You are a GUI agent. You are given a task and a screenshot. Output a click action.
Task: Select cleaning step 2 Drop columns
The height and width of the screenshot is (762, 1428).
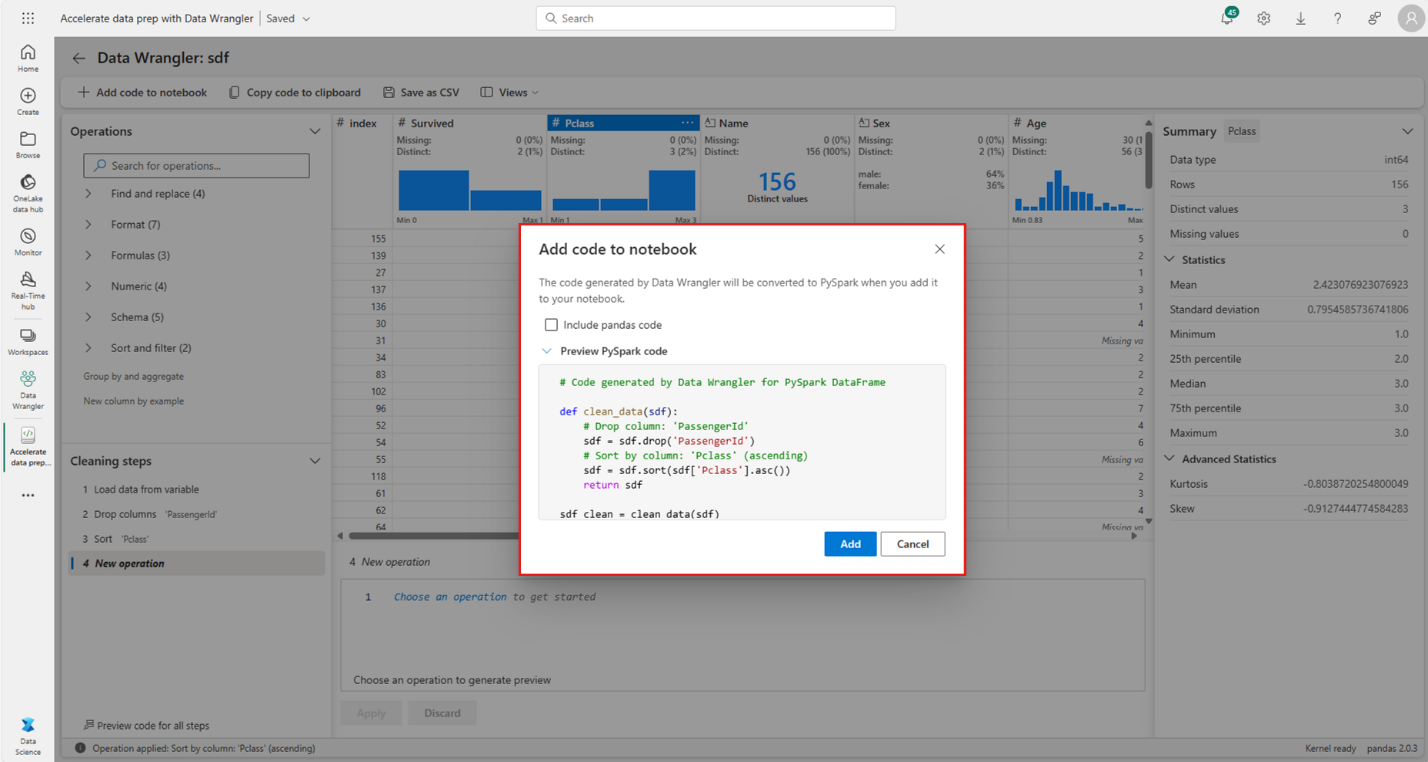click(x=197, y=514)
